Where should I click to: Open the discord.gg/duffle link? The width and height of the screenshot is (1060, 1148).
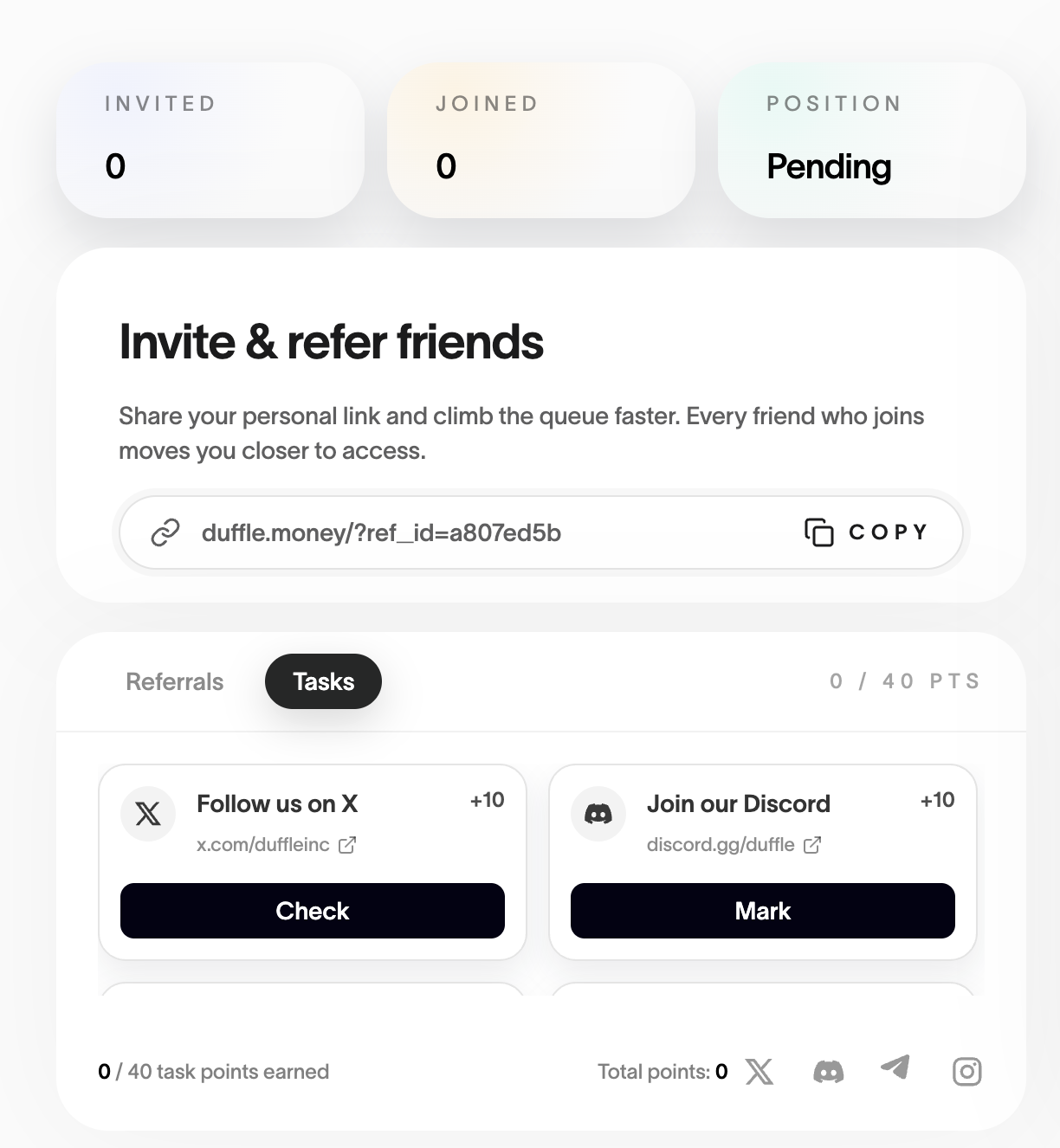click(721, 845)
